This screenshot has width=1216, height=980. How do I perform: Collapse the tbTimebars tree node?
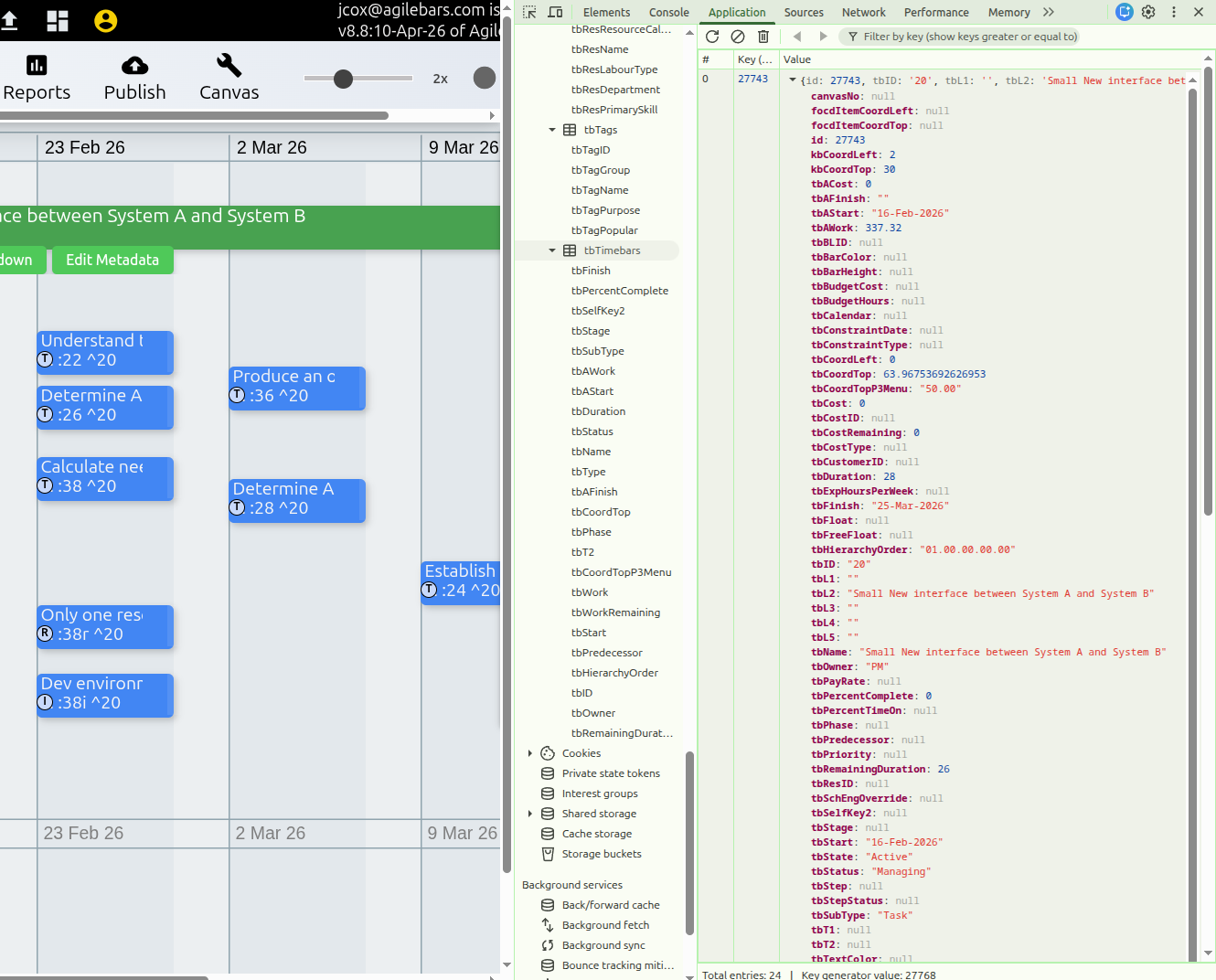tap(552, 250)
